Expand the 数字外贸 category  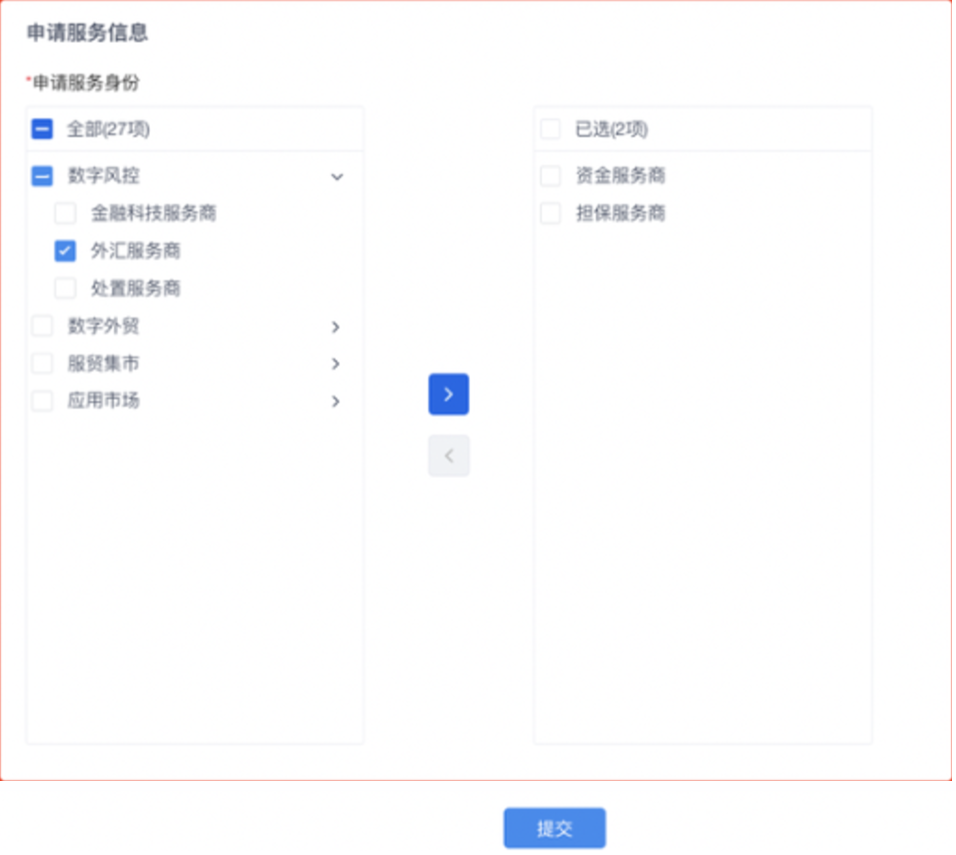coord(336,325)
